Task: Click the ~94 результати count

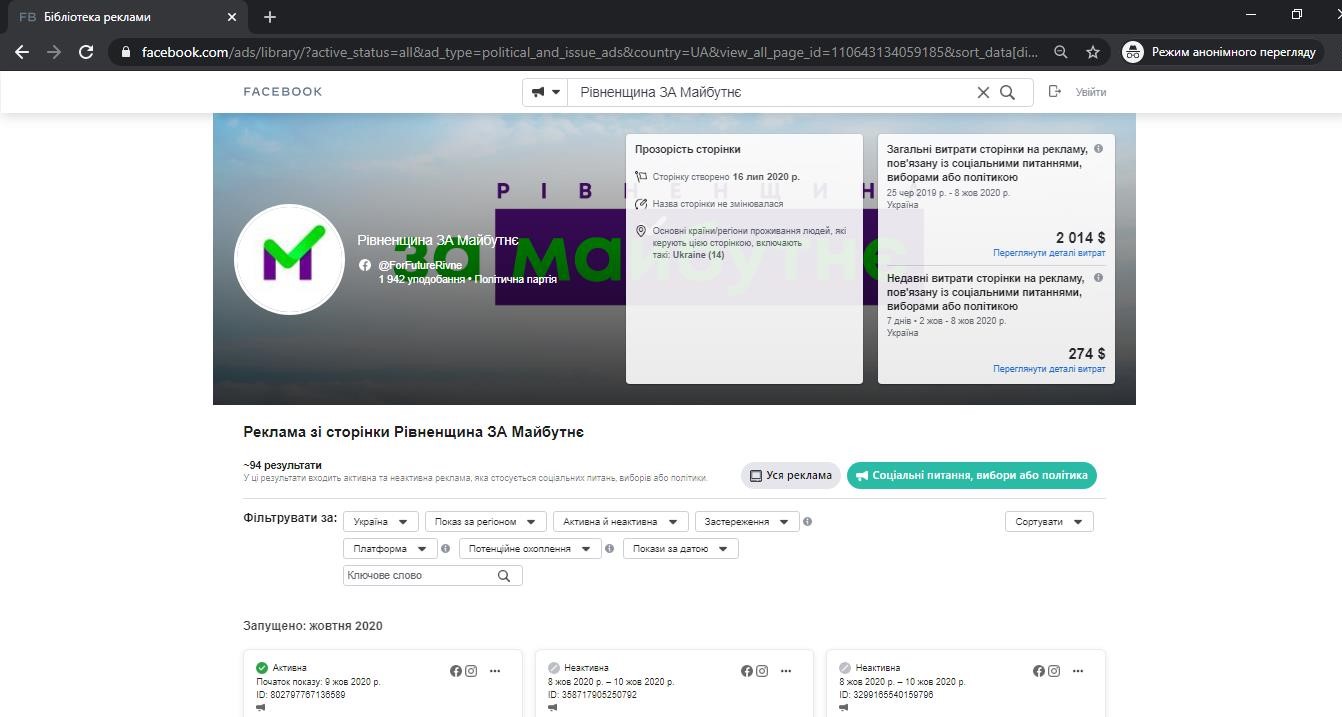Action: point(283,466)
